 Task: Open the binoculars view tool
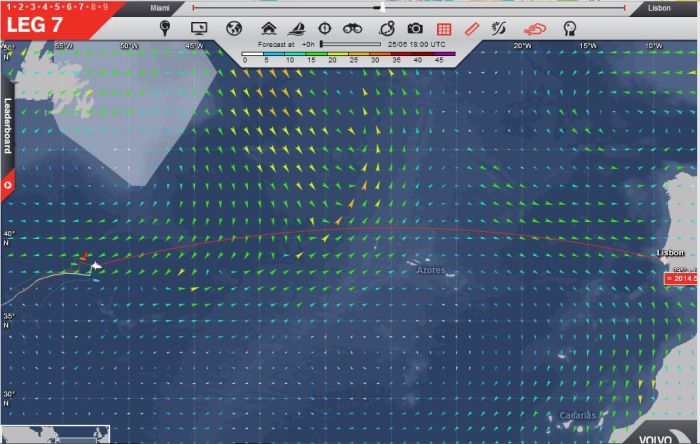pos(353,28)
